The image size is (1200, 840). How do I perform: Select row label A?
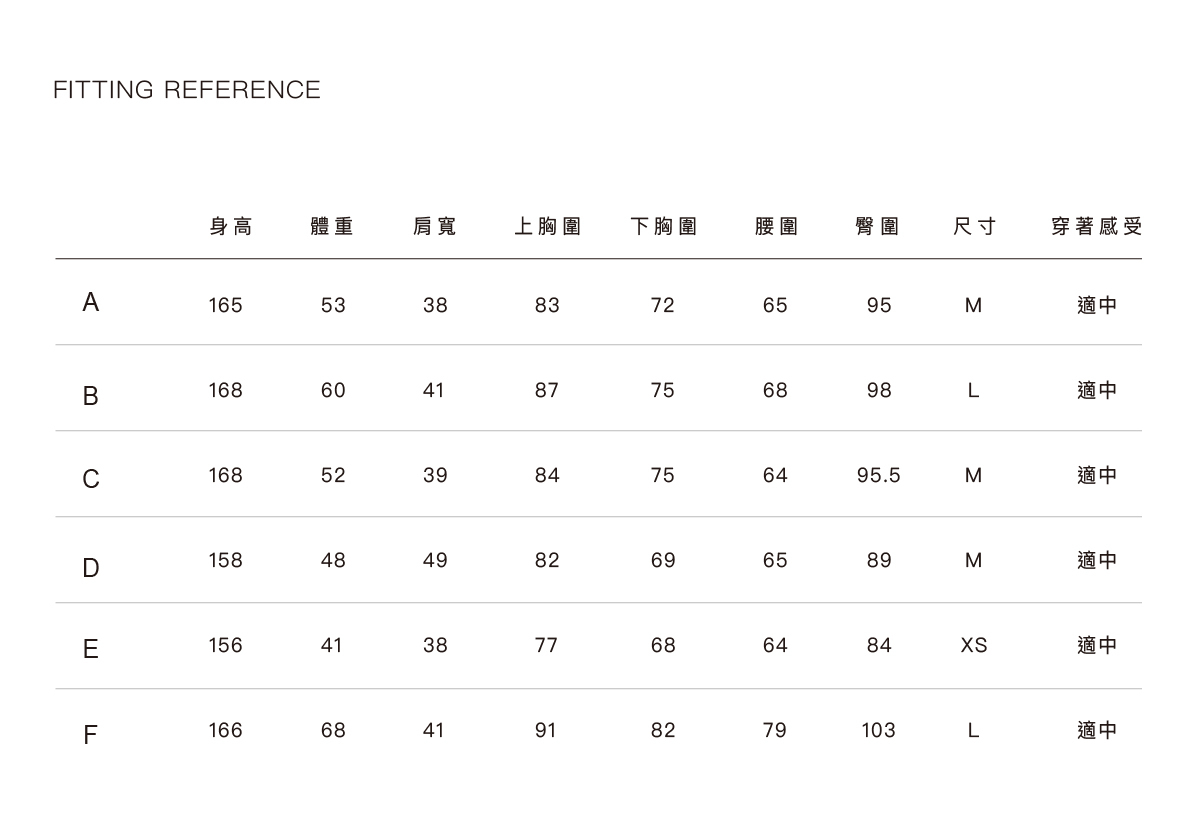(91, 303)
